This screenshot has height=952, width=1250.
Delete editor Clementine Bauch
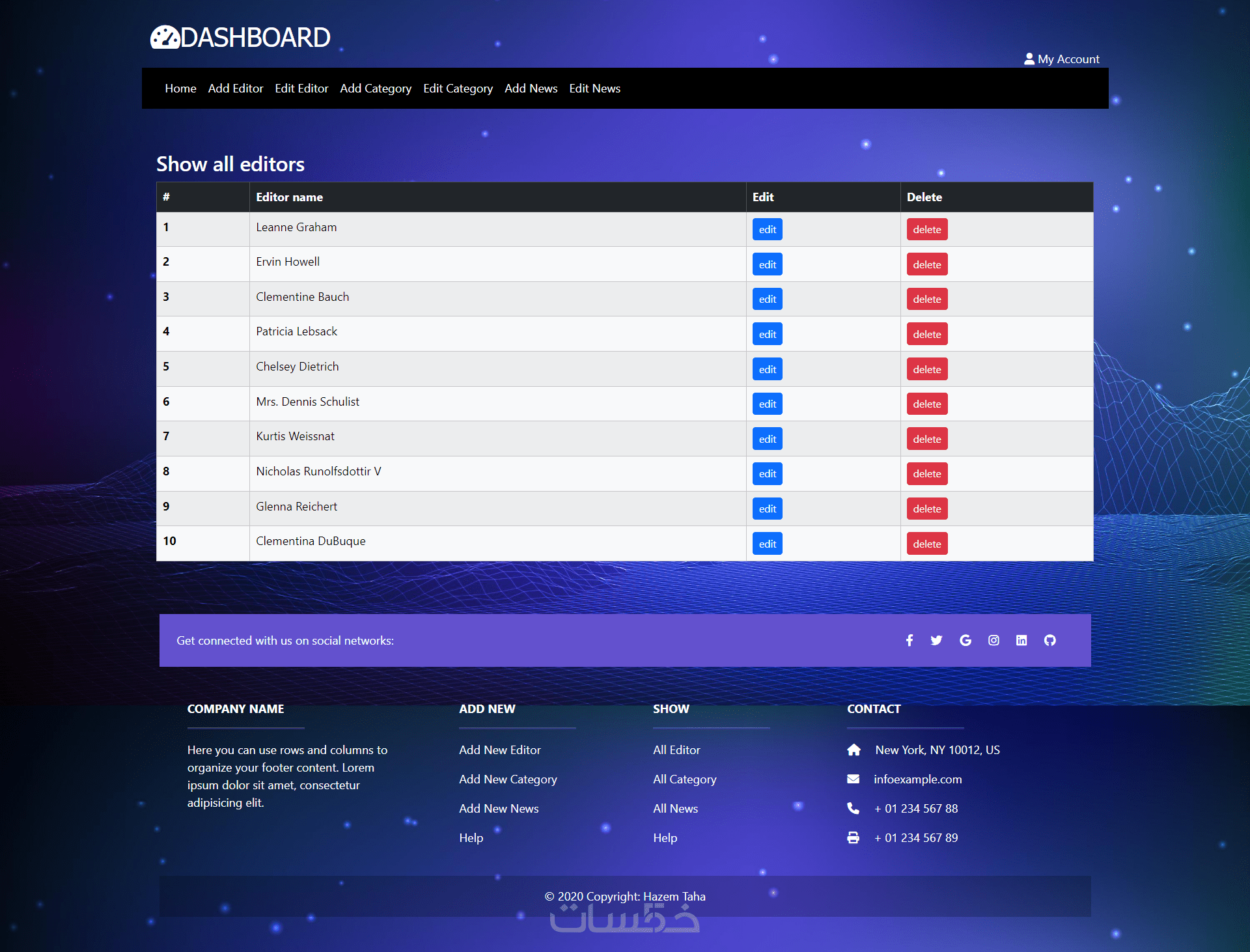[926, 299]
